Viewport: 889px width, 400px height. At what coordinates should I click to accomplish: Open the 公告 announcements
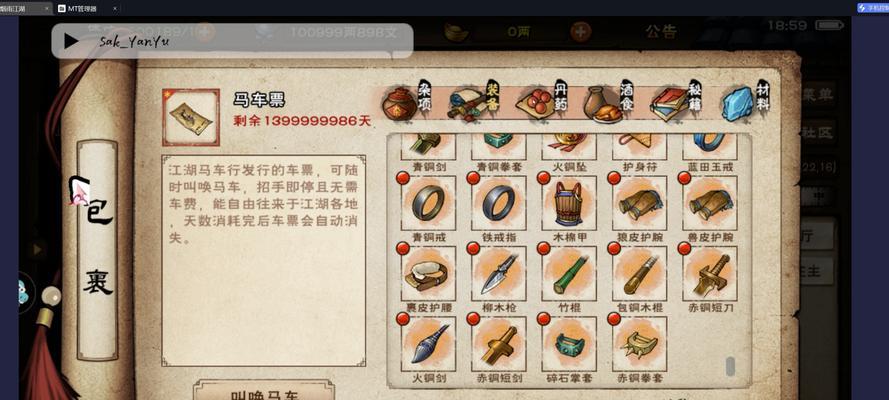(x=661, y=31)
